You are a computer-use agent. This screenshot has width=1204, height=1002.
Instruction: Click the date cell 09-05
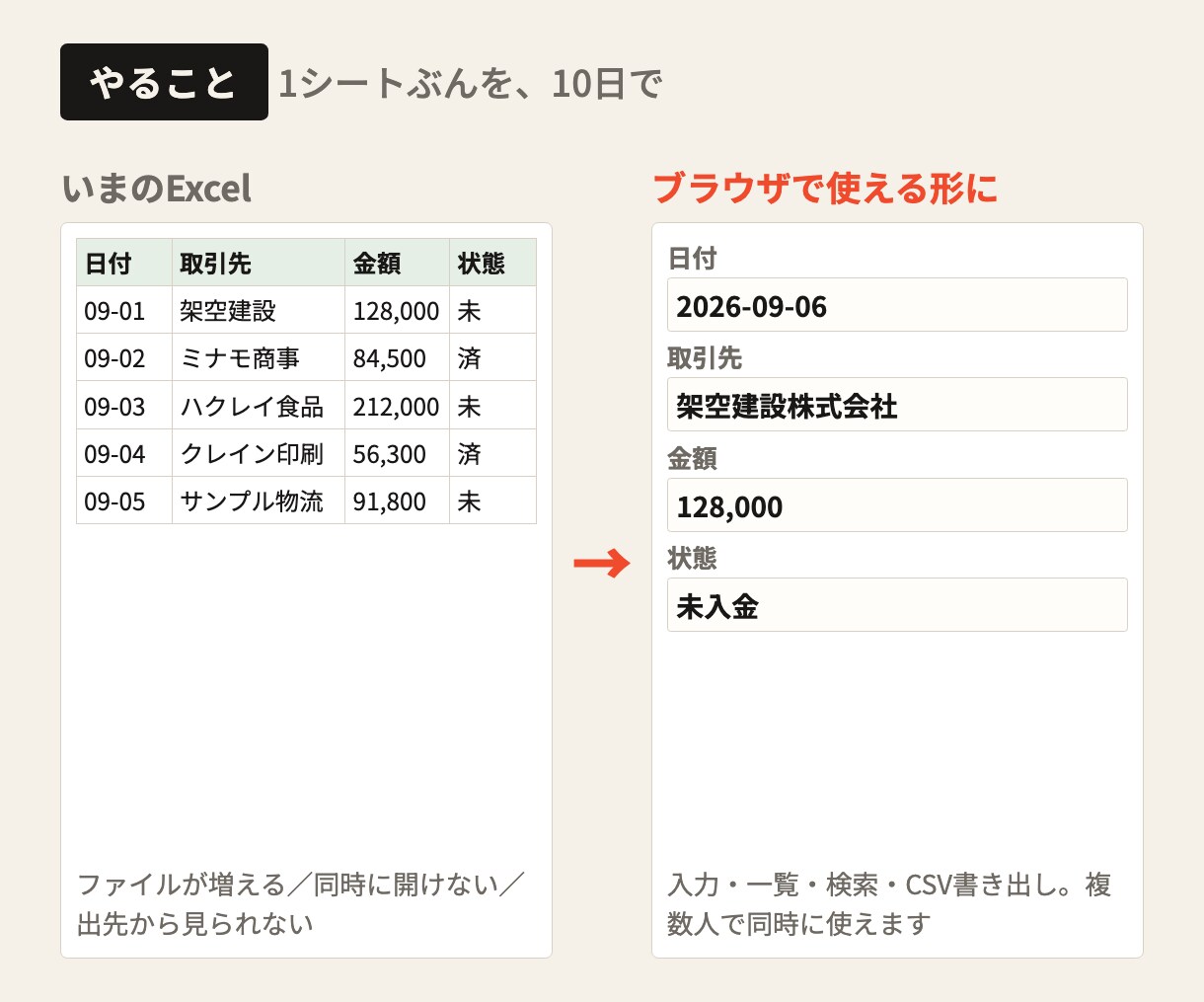pyautogui.click(x=124, y=501)
